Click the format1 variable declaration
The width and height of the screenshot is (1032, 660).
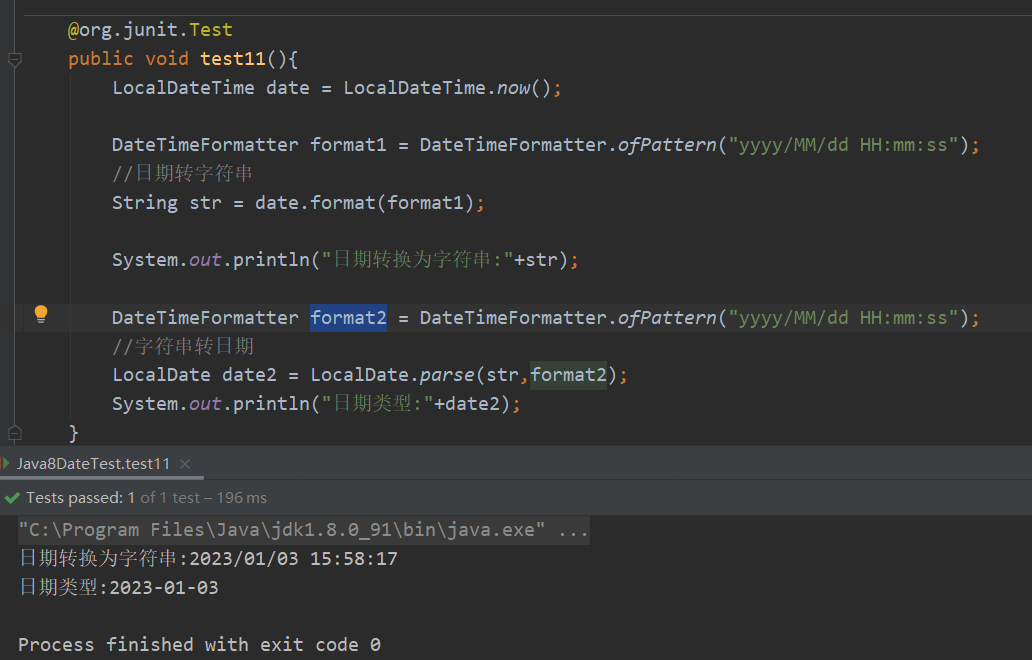348,145
